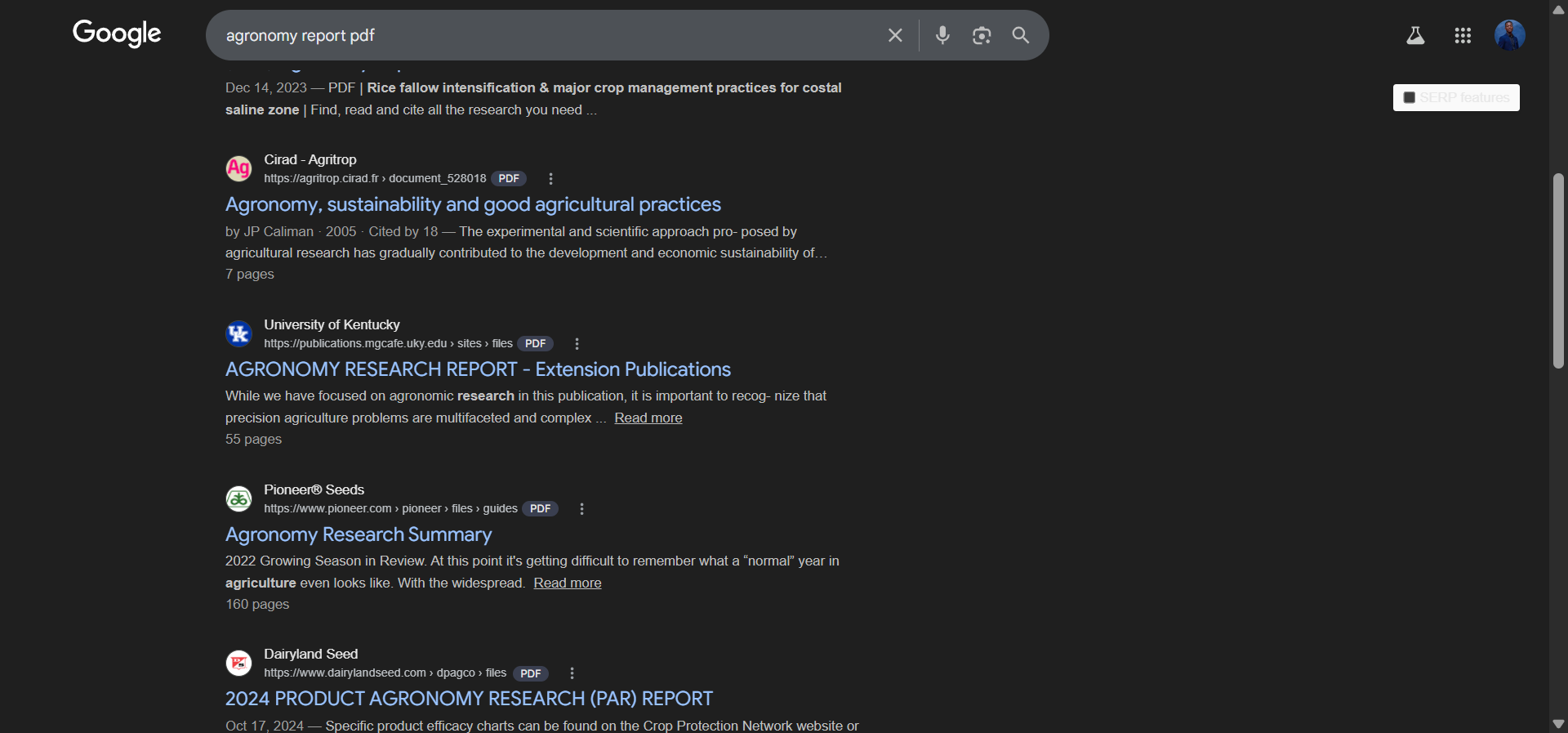Image resolution: width=1568 pixels, height=733 pixels.
Task: Open 2024 PRODUCT AGRONOMY RESEARCH (PAR) REPORT
Action: click(x=469, y=699)
